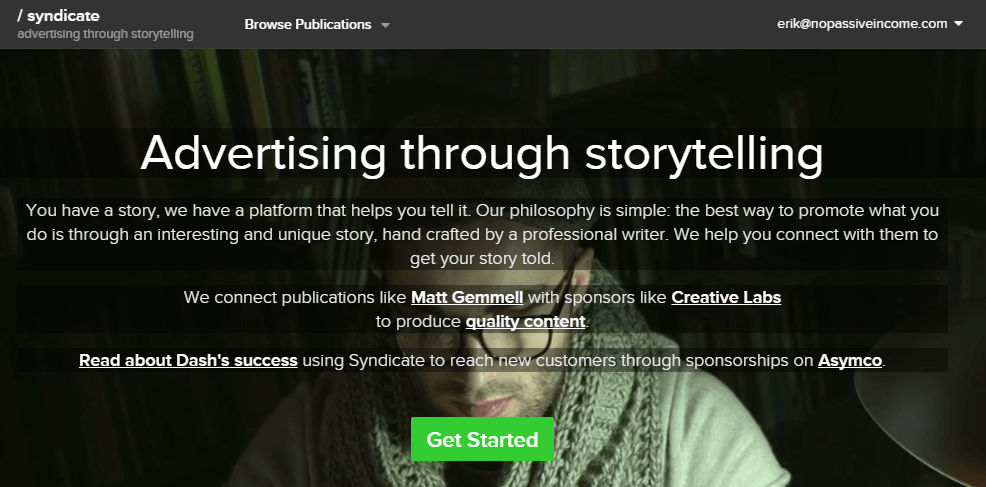Open the Browse Publications menu

[307, 24]
